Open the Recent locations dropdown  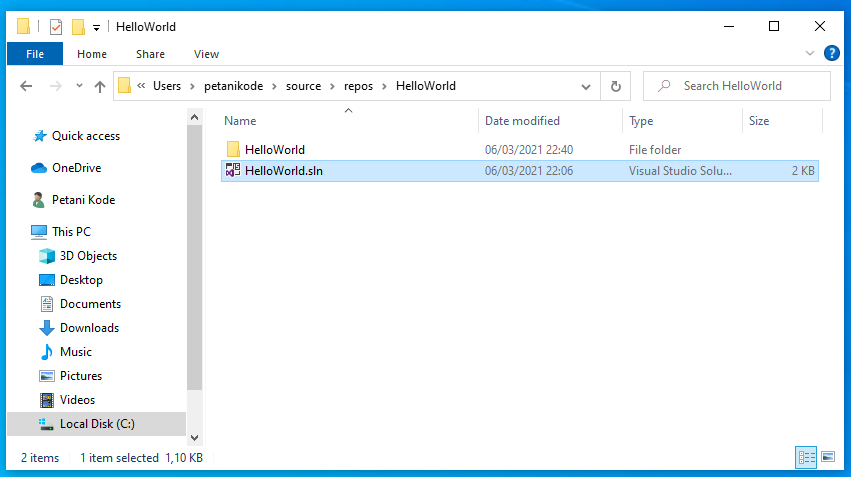[79, 85]
